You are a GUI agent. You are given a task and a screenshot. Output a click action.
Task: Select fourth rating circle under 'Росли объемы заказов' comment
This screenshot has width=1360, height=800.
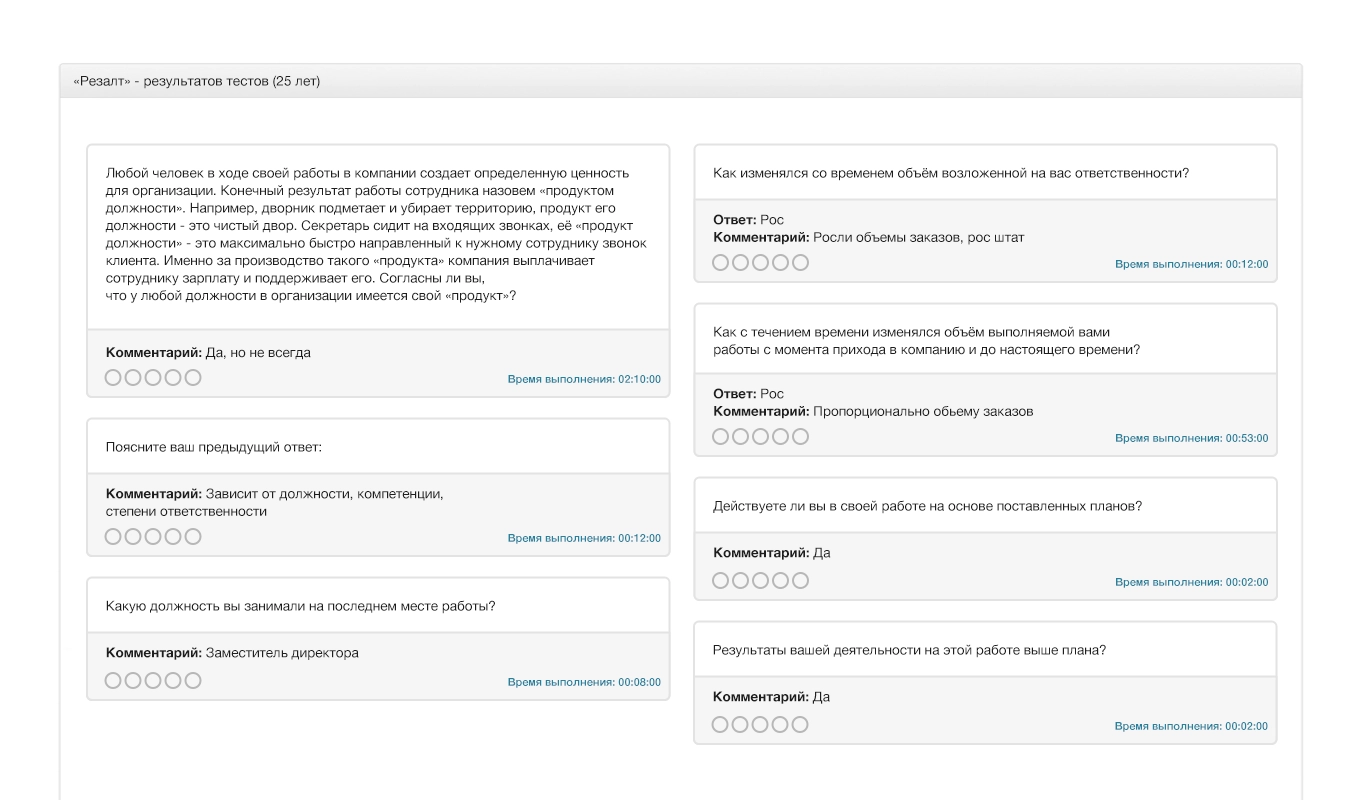coord(780,262)
